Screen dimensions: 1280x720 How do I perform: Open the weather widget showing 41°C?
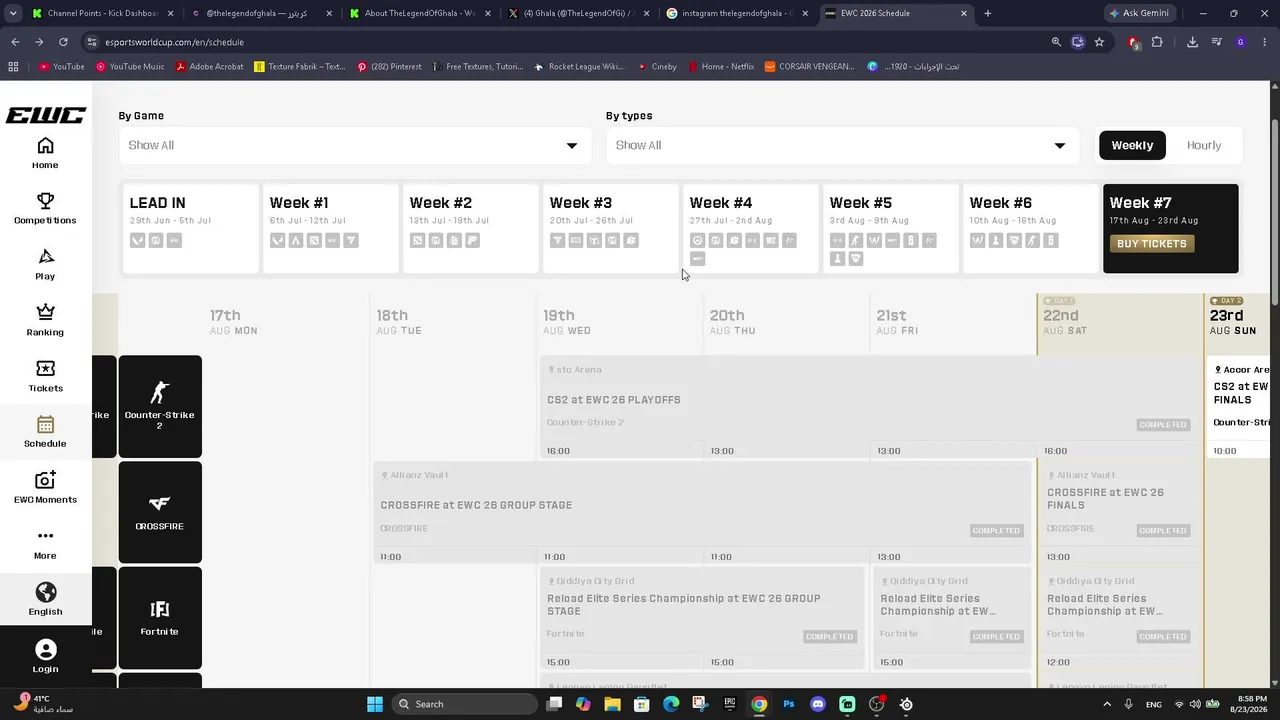42,704
